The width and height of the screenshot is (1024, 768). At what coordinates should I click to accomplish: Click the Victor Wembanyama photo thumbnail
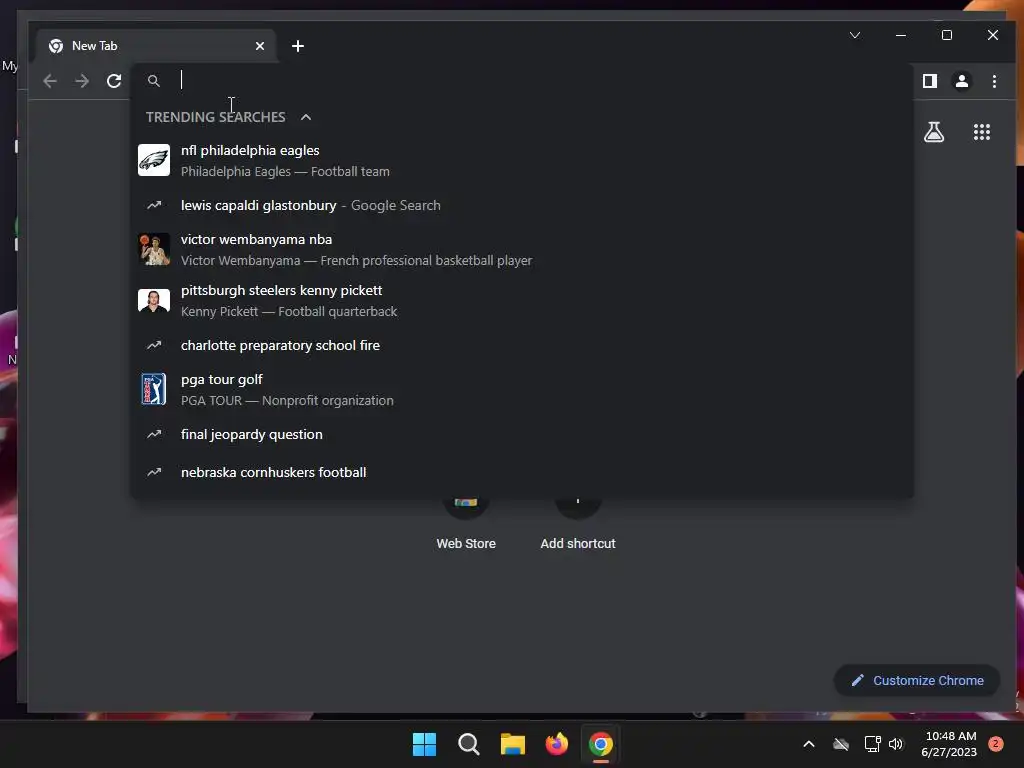[x=154, y=249]
